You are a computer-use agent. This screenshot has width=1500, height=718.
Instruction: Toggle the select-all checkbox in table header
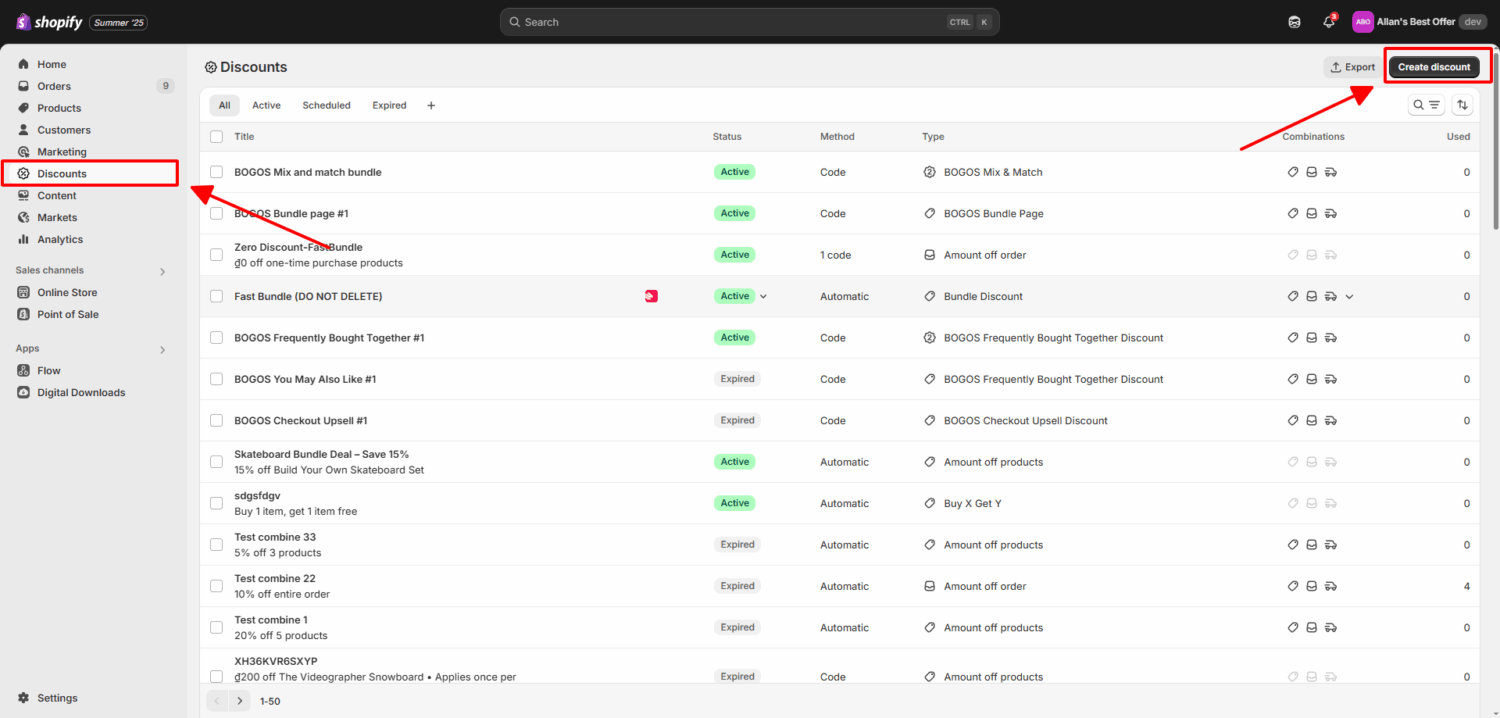point(217,137)
